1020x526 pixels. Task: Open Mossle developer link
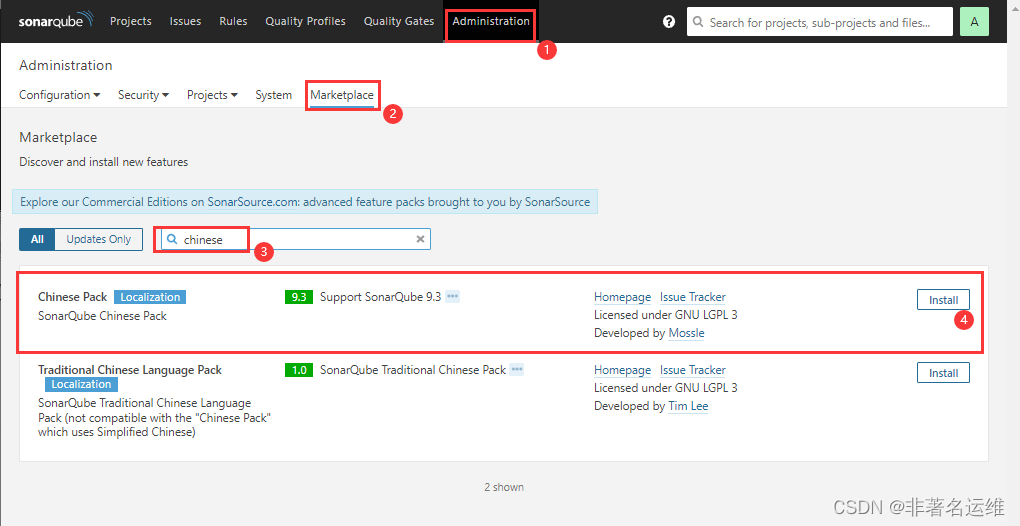686,333
